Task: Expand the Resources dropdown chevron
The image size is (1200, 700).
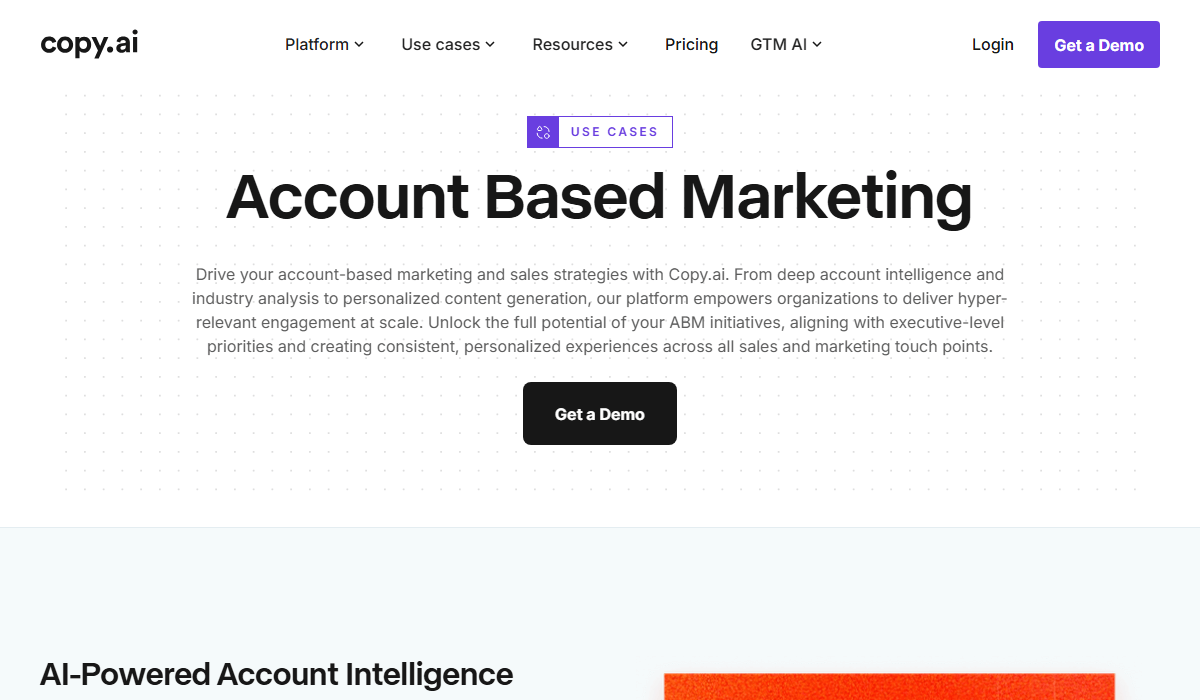Action: click(623, 45)
